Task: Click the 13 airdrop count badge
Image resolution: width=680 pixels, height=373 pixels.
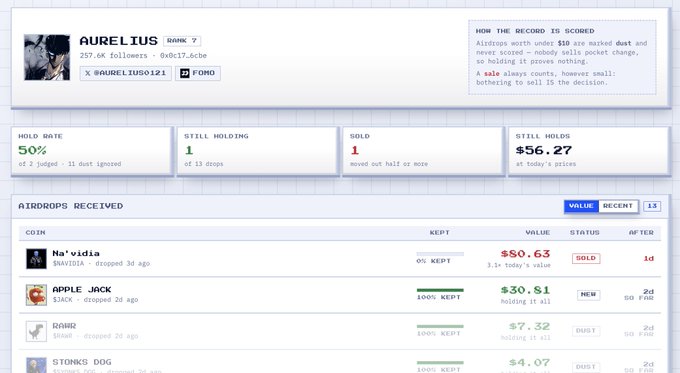Action: pos(652,206)
